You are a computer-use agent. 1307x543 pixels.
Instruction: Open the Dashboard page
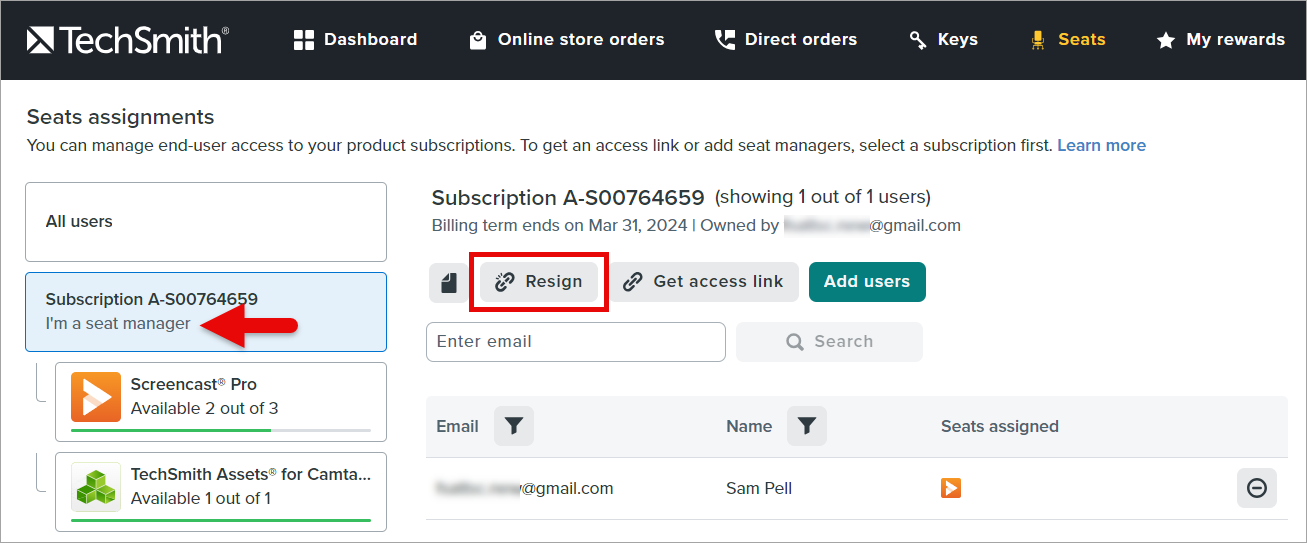pos(355,40)
